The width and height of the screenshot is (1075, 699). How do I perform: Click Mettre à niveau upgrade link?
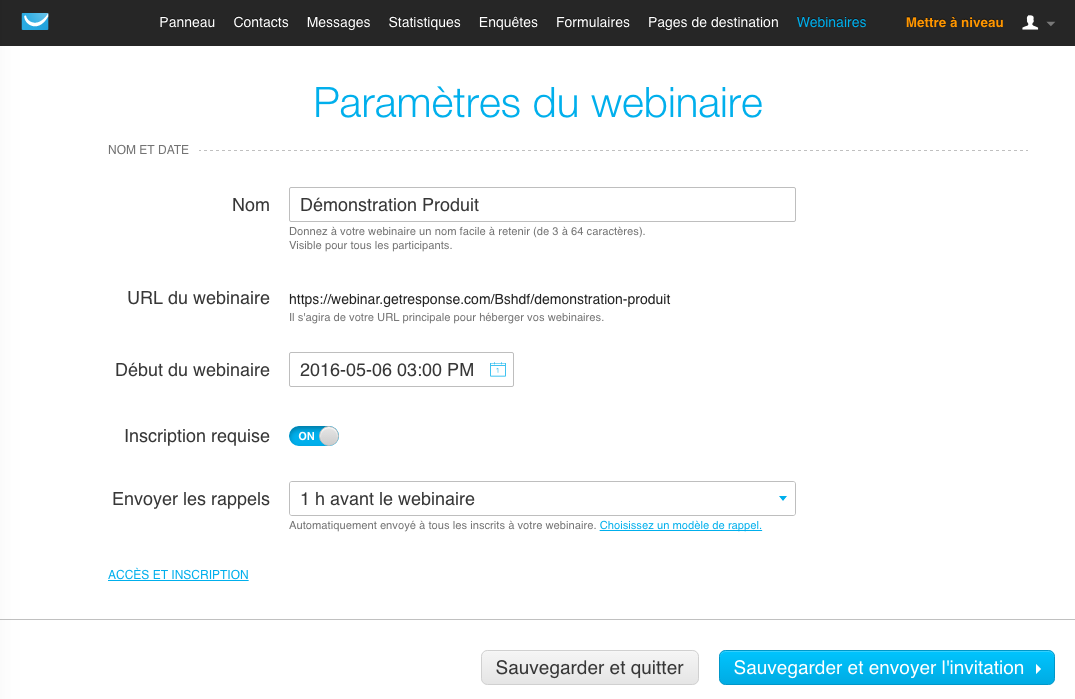point(954,23)
